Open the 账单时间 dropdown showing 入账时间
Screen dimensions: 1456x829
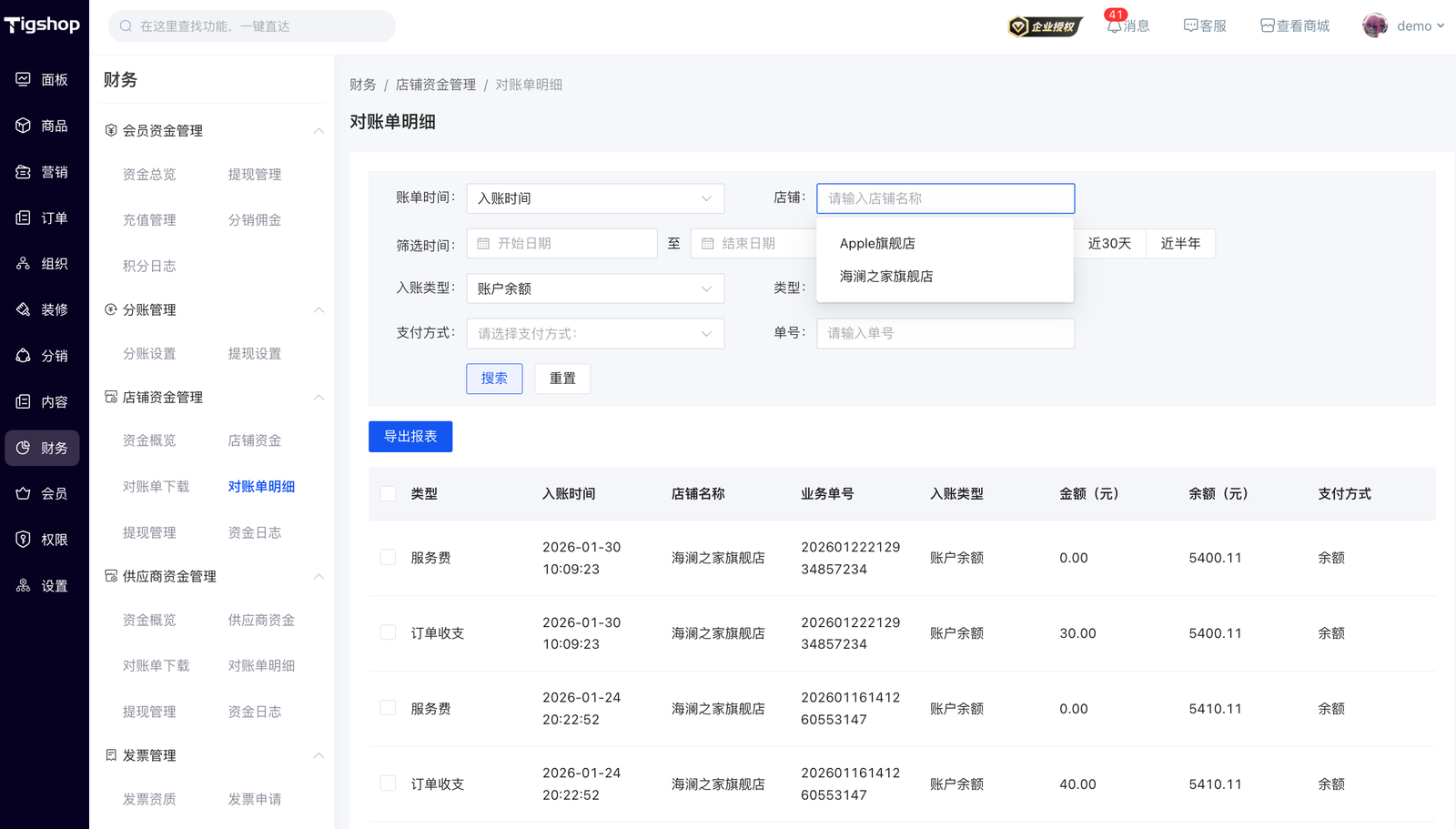tap(595, 198)
